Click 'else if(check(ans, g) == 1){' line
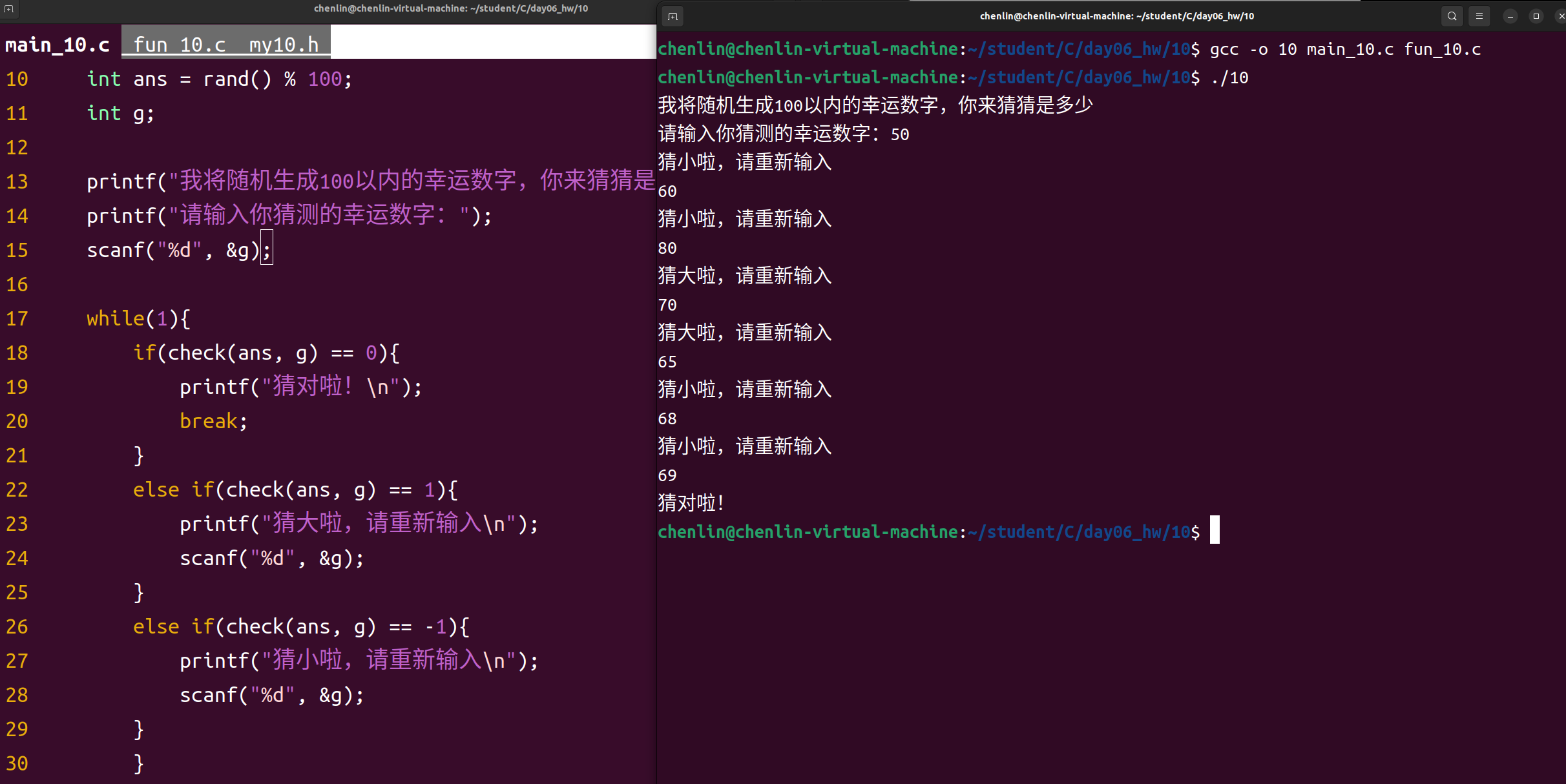Screen dimensions: 1566x784 296,490
